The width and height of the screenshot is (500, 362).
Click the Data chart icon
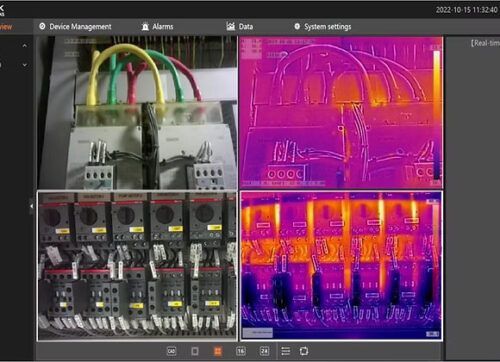pyautogui.click(x=231, y=26)
